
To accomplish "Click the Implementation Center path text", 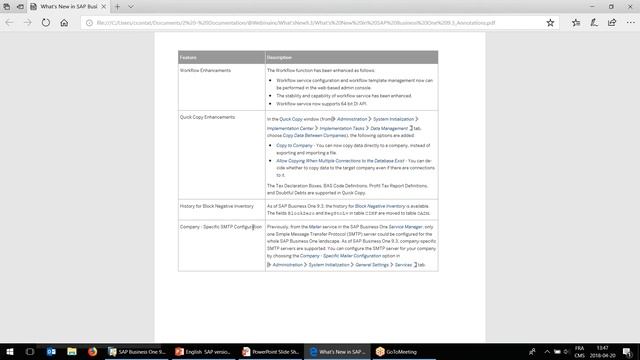I will click(x=290, y=129).
